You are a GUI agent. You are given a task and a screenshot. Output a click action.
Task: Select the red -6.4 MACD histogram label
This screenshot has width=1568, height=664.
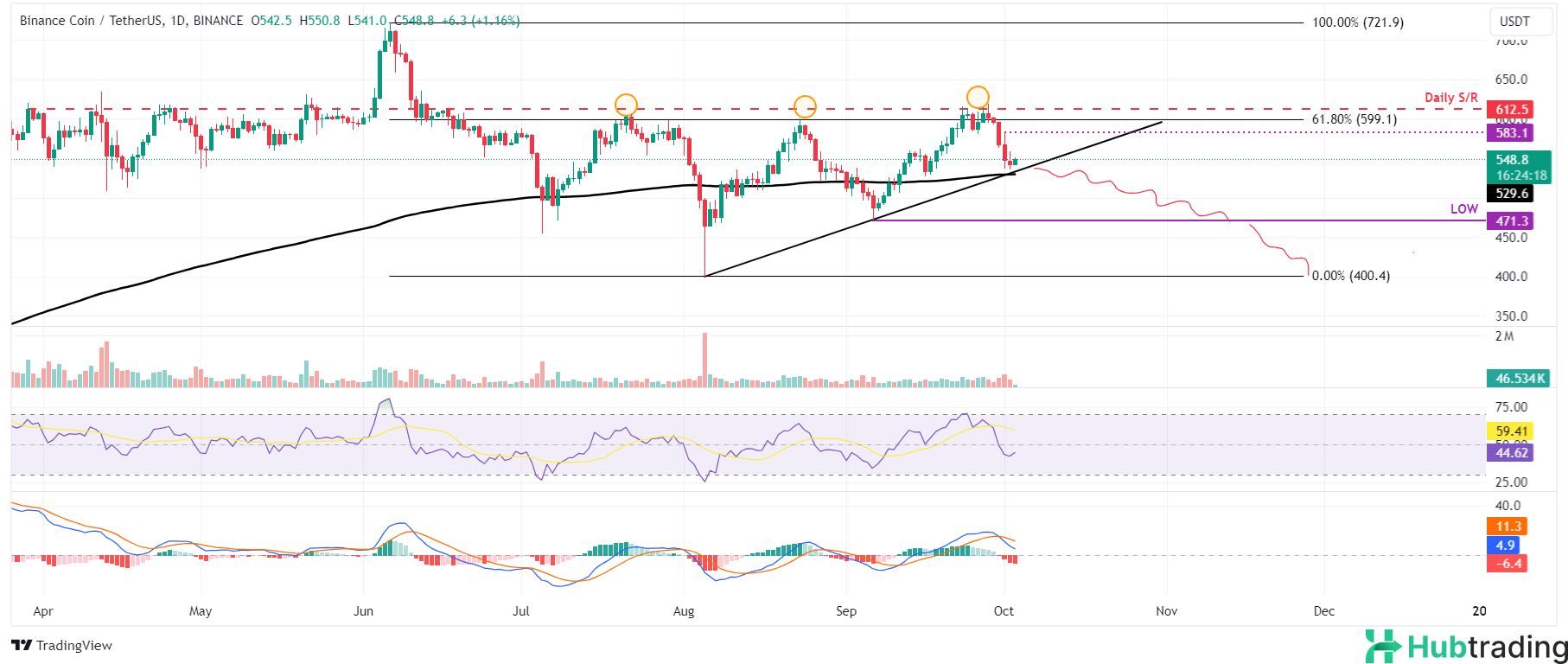(1508, 564)
